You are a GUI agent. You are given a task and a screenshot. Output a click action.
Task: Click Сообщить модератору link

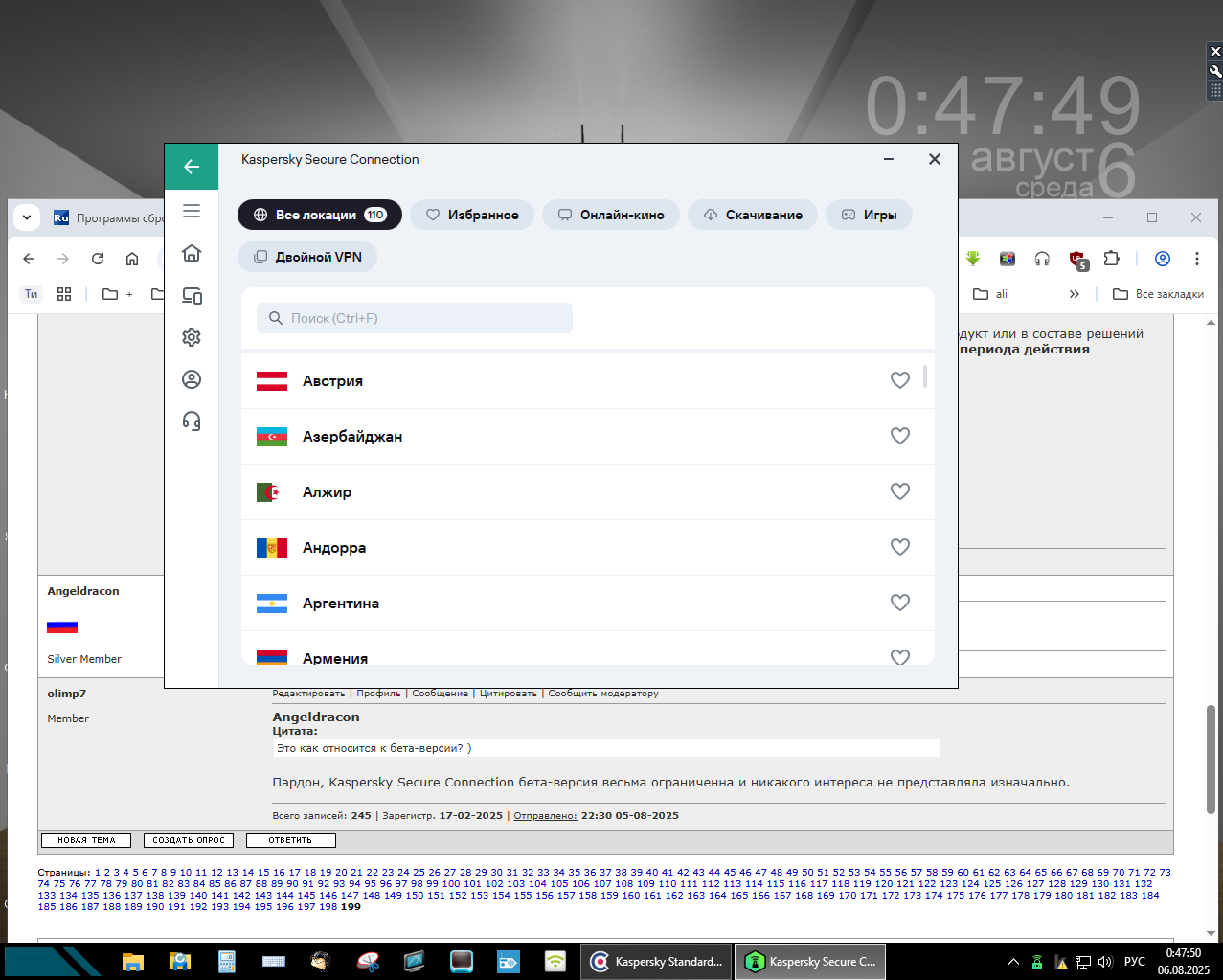click(603, 694)
